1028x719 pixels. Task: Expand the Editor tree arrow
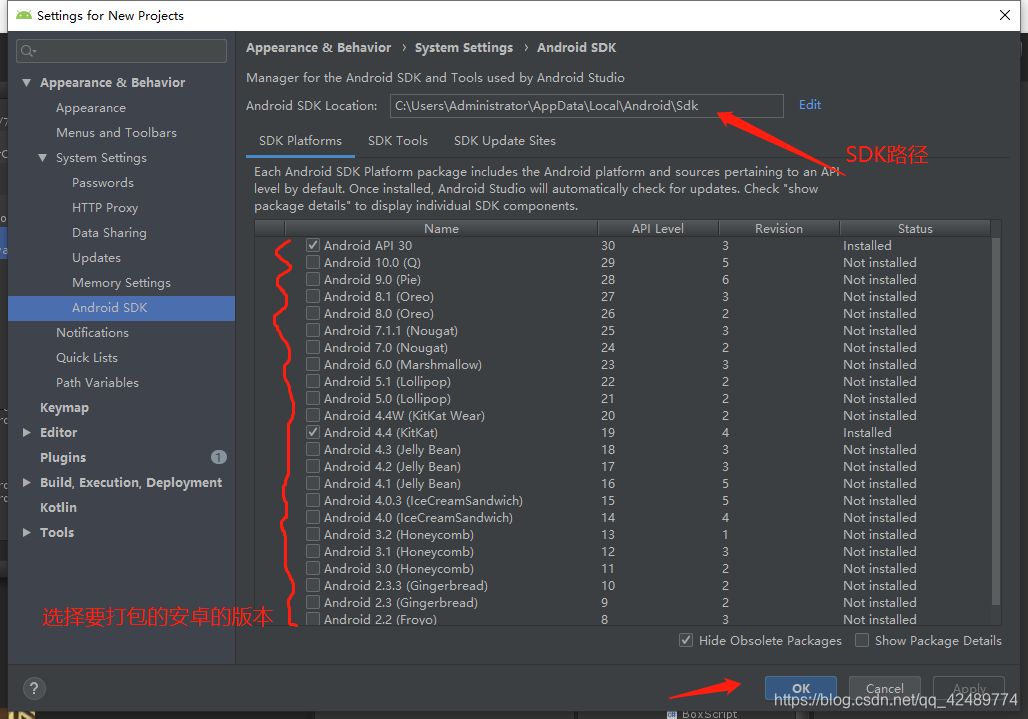(x=26, y=433)
